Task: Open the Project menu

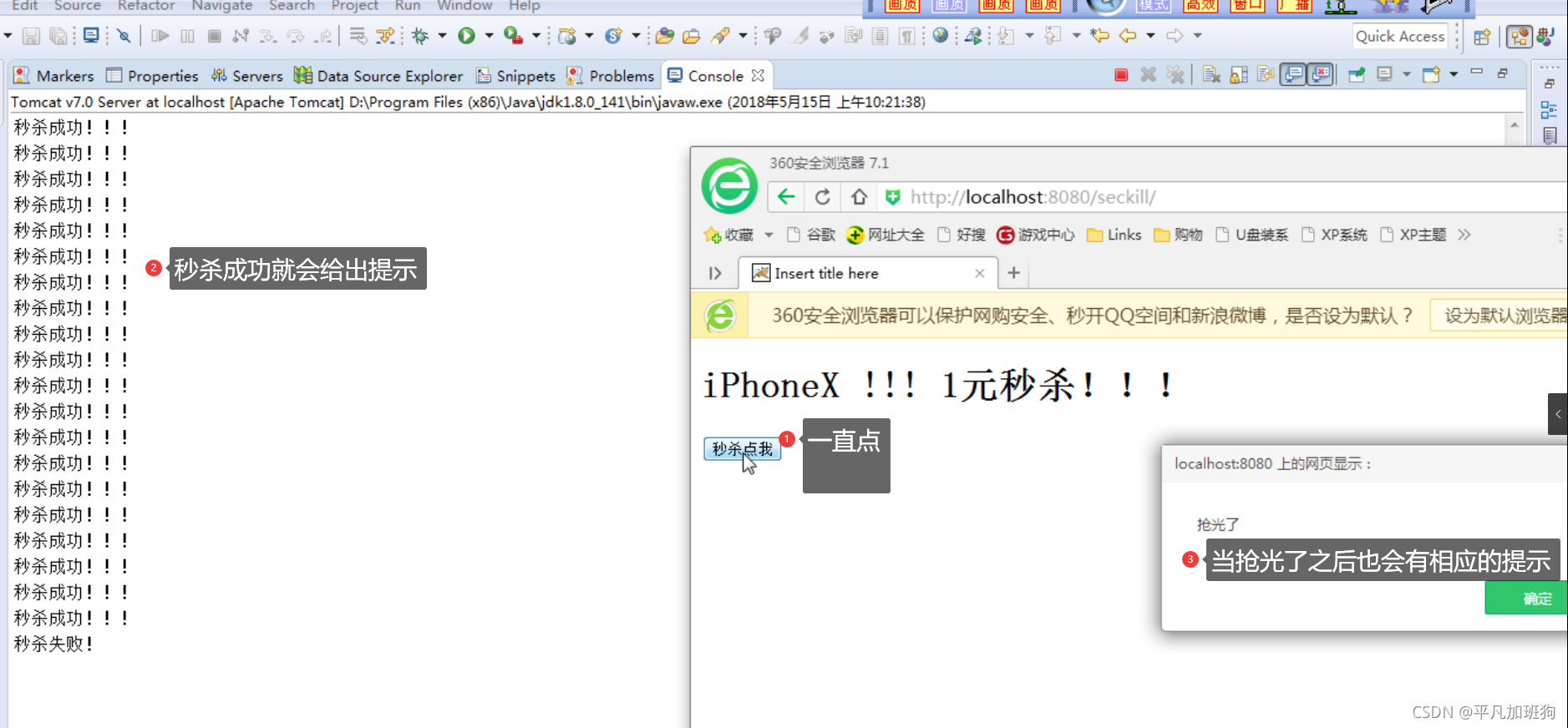Action: (x=354, y=6)
